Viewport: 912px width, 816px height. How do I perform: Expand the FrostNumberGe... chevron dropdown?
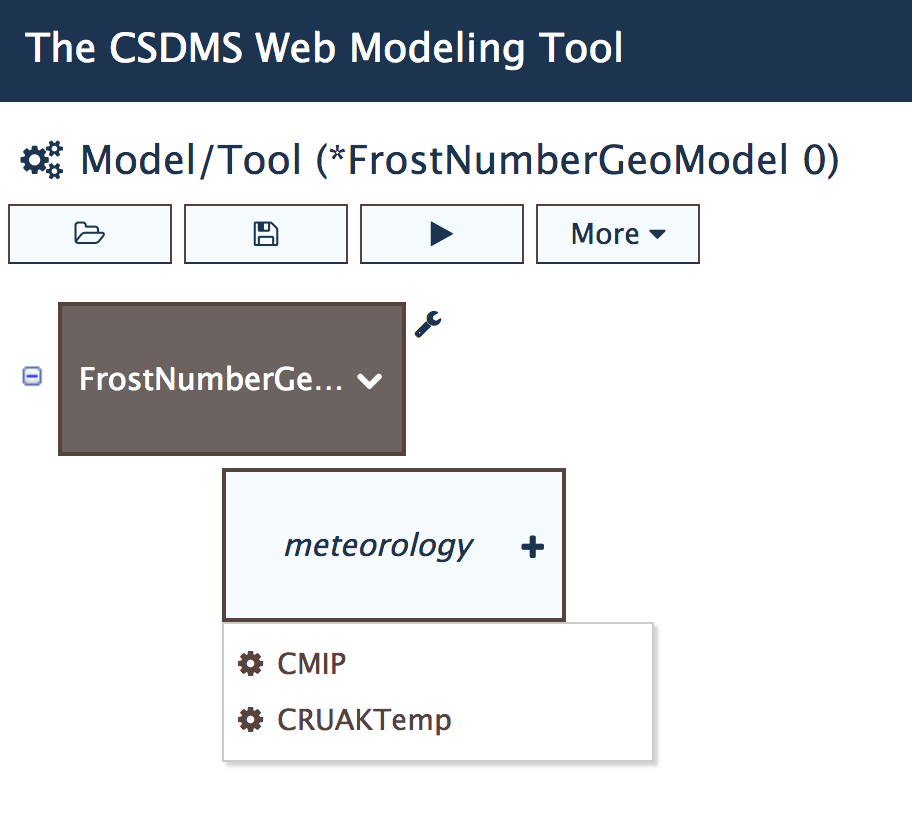(370, 380)
